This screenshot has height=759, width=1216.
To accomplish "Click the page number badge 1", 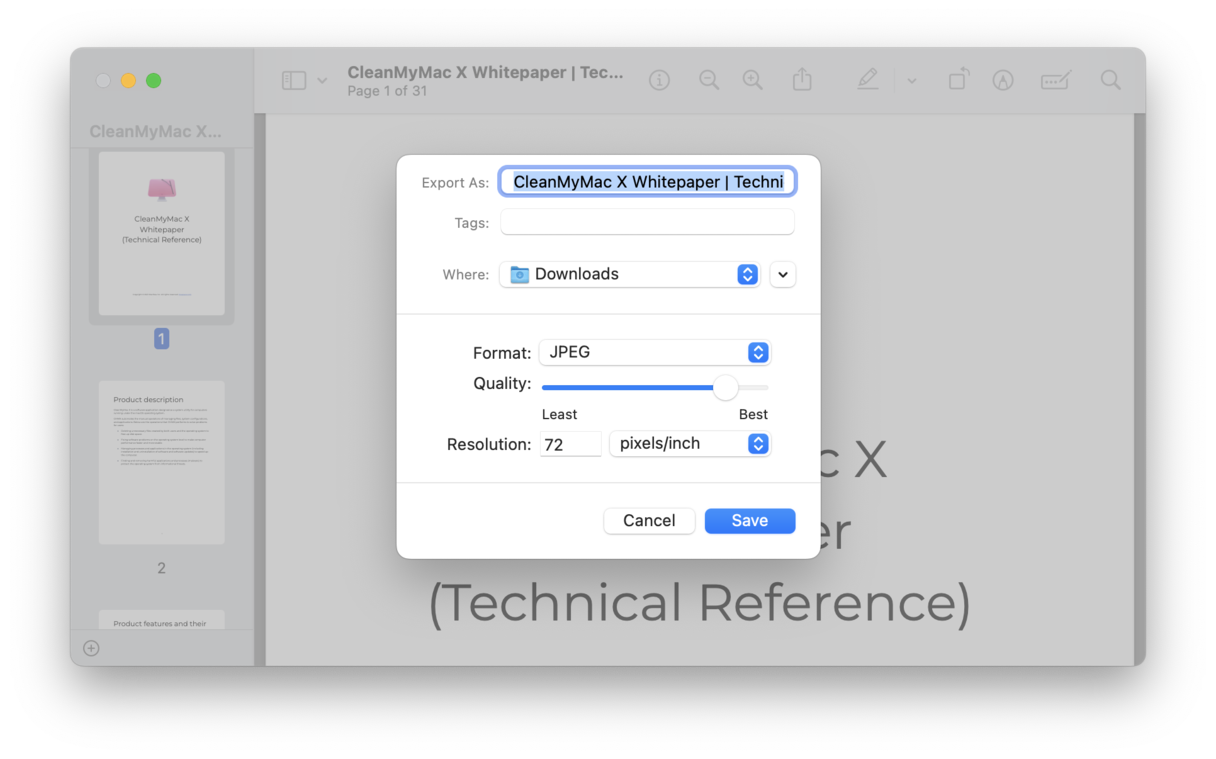I will point(161,339).
